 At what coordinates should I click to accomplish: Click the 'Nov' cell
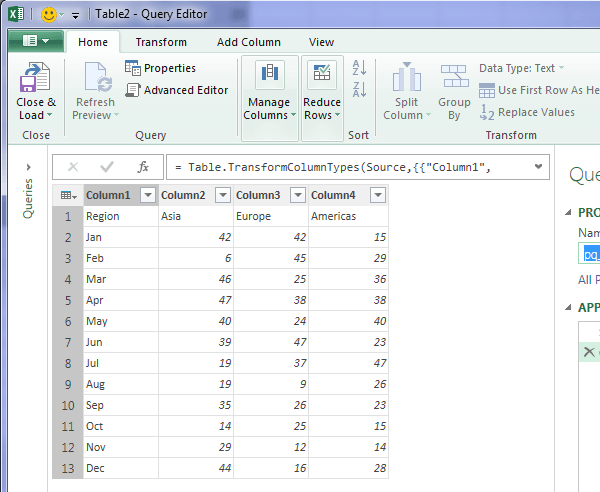coord(121,447)
